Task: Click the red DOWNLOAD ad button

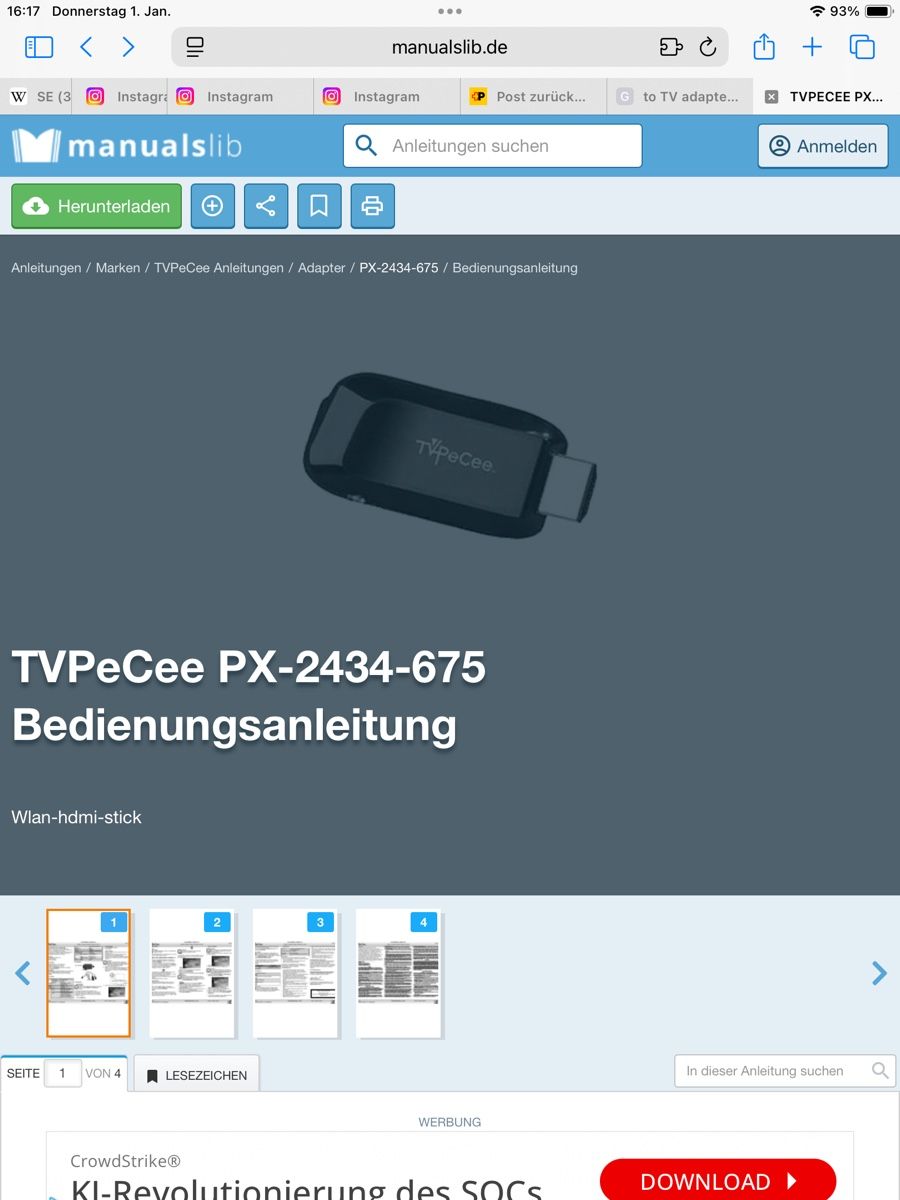Action: pyautogui.click(x=718, y=1180)
